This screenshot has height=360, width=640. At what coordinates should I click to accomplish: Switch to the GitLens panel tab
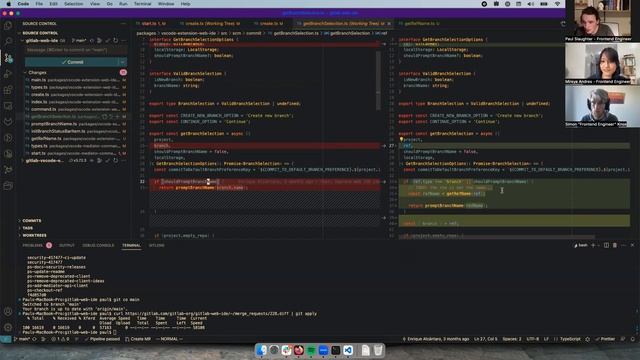(157, 245)
